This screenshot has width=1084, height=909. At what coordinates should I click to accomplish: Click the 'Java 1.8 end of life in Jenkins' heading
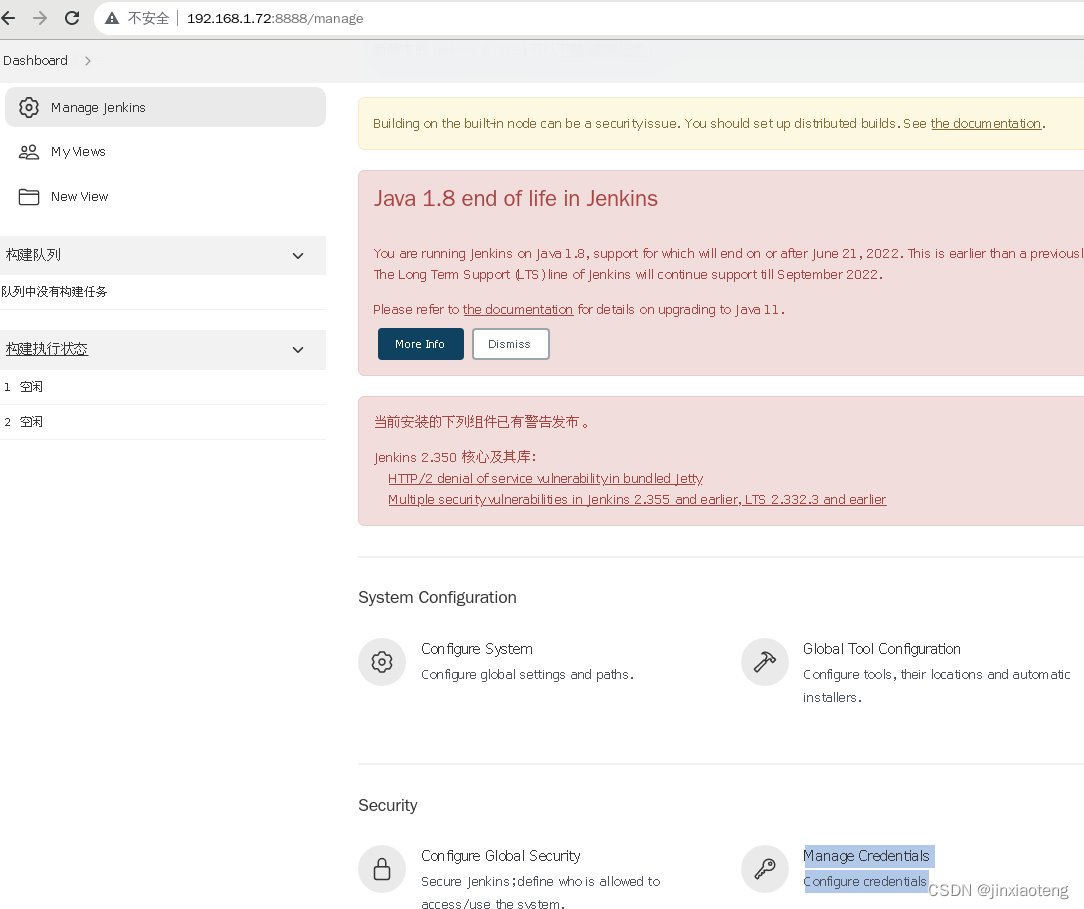click(x=516, y=198)
